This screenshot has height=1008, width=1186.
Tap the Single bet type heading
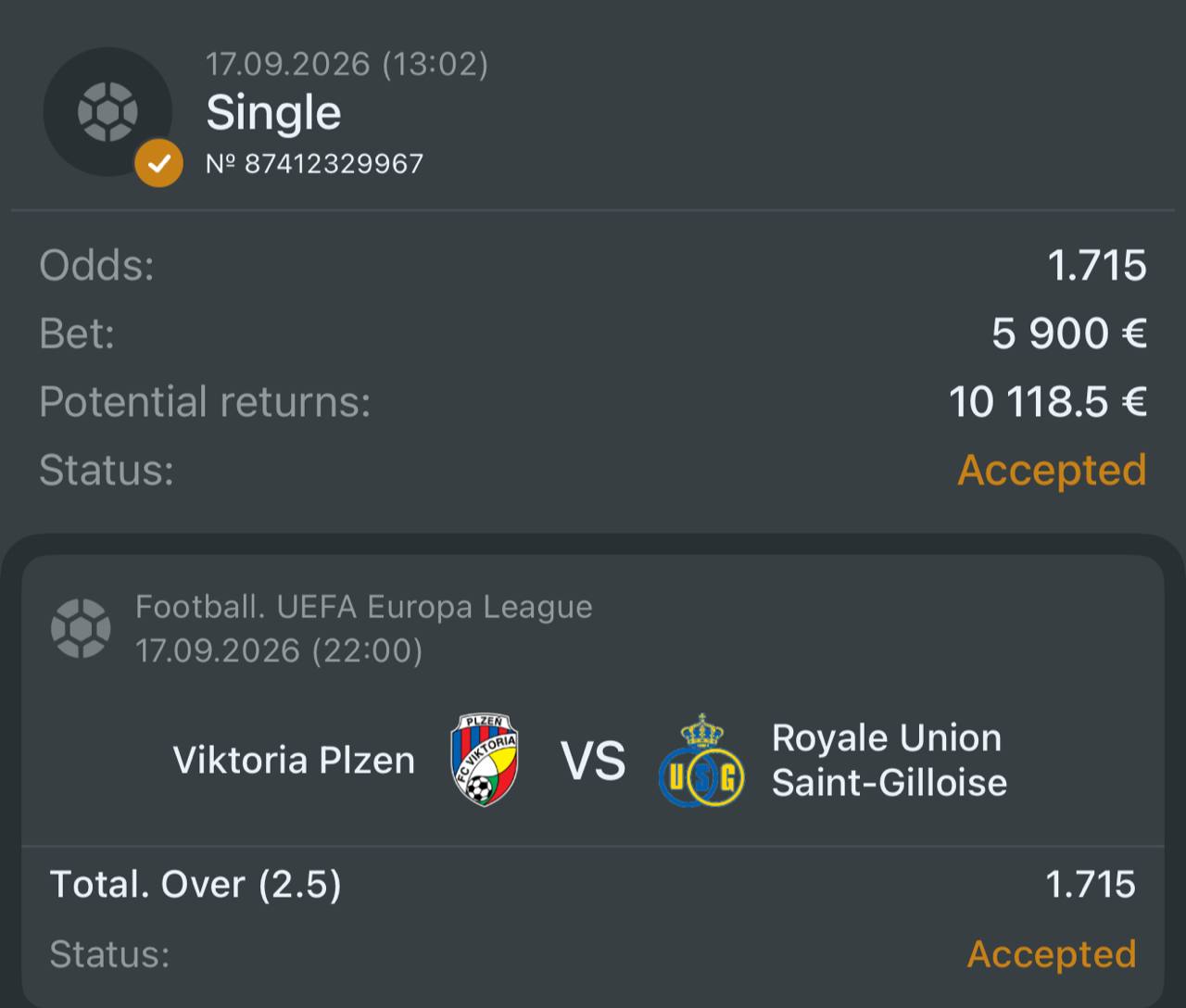pyautogui.click(x=273, y=113)
